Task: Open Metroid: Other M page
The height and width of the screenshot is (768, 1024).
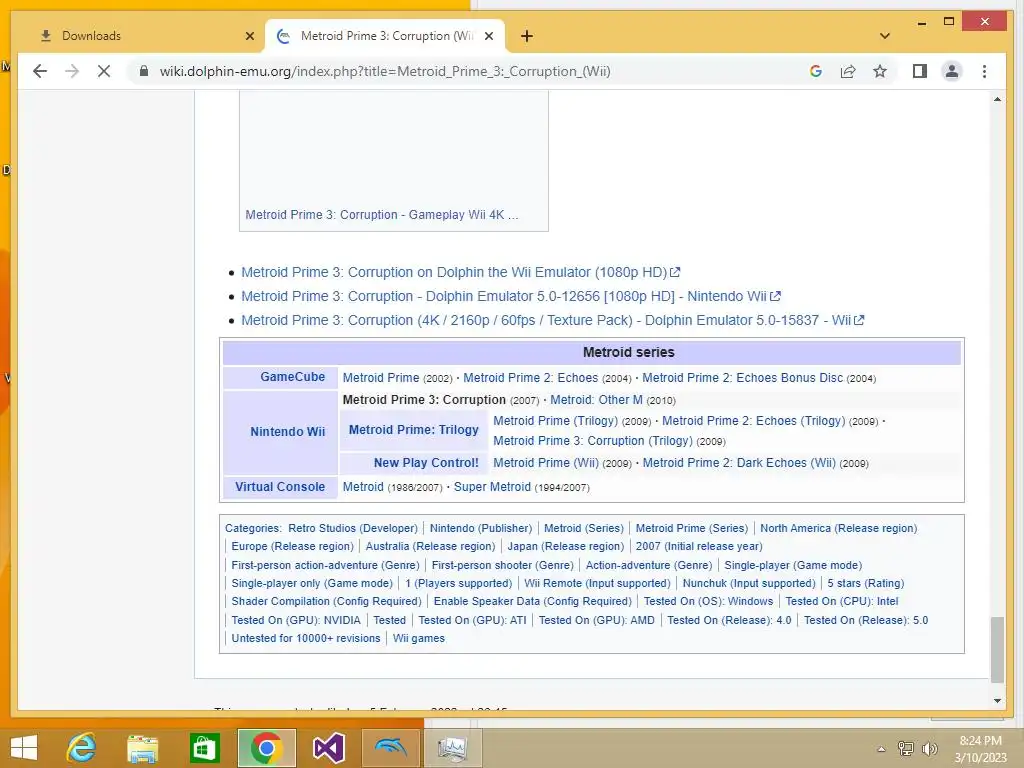Action: 596,400
